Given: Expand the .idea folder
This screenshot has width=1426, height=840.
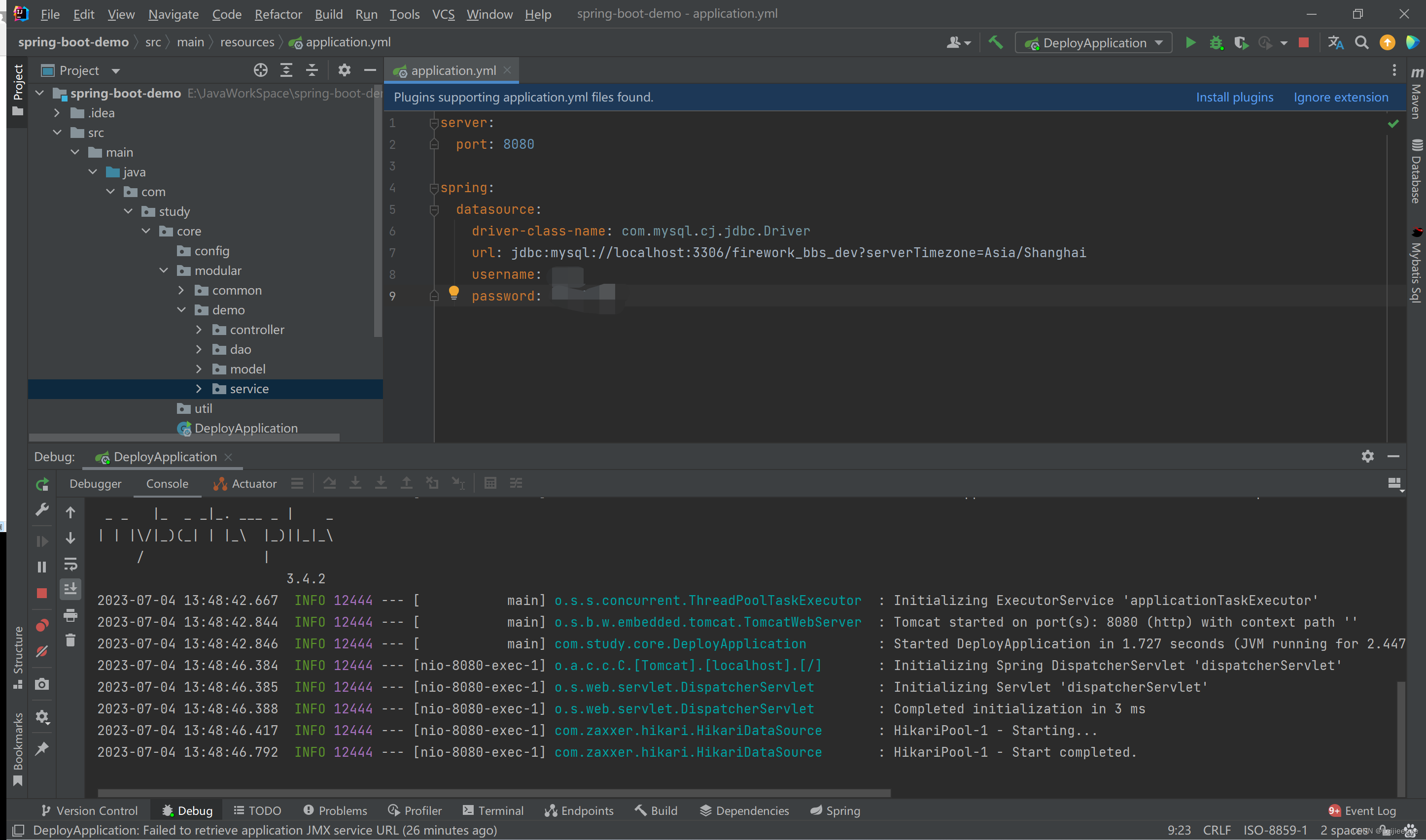Looking at the screenshot, I should pos(57,113).
